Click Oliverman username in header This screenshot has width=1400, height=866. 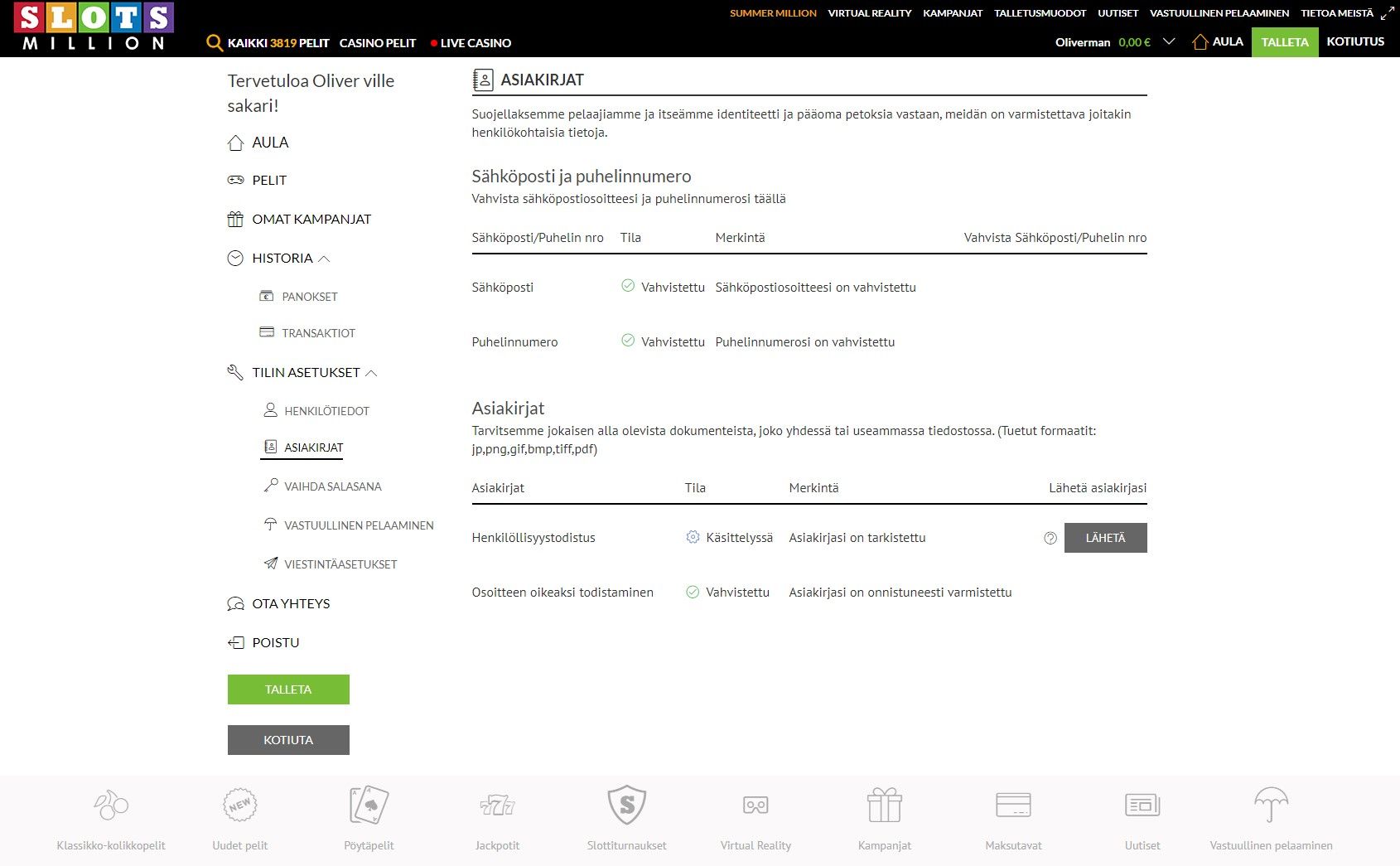tap(1083, 42)
